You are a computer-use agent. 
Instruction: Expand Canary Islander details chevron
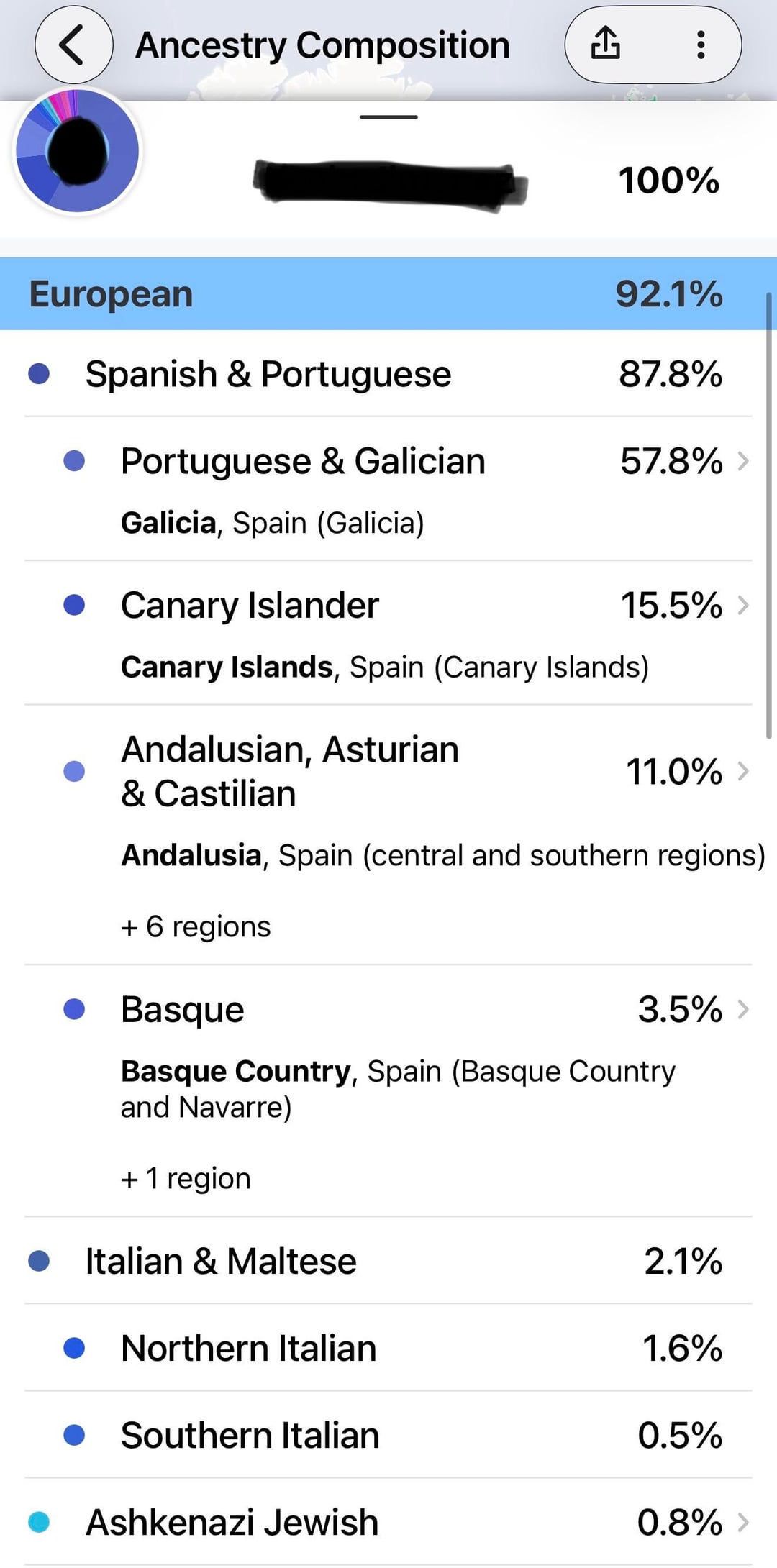click(x=744, y=606)
